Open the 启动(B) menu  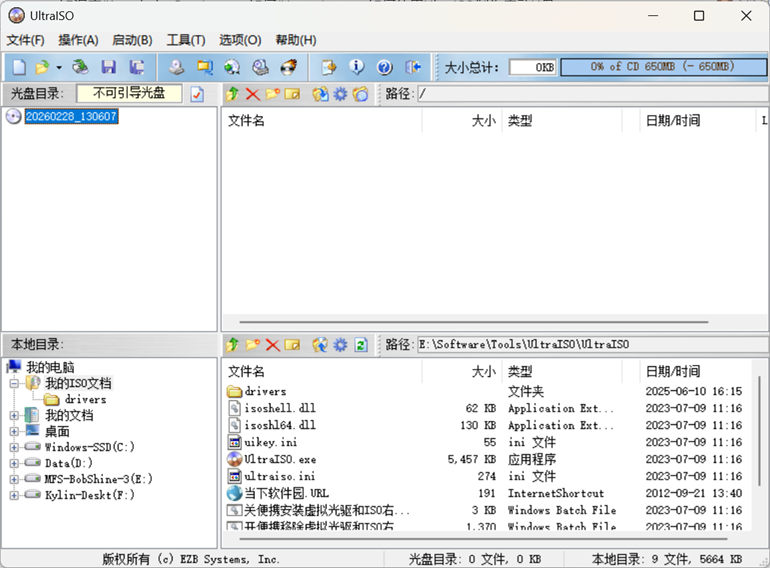132,40
